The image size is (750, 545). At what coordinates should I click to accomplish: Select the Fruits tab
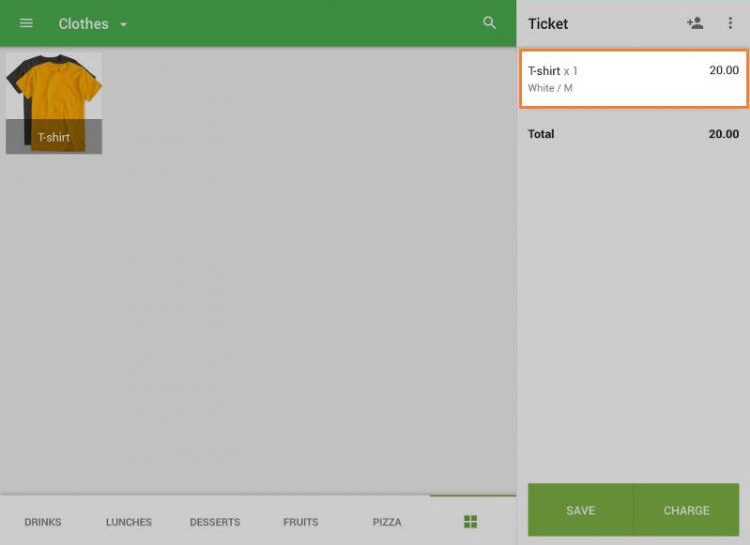(300, 522)
